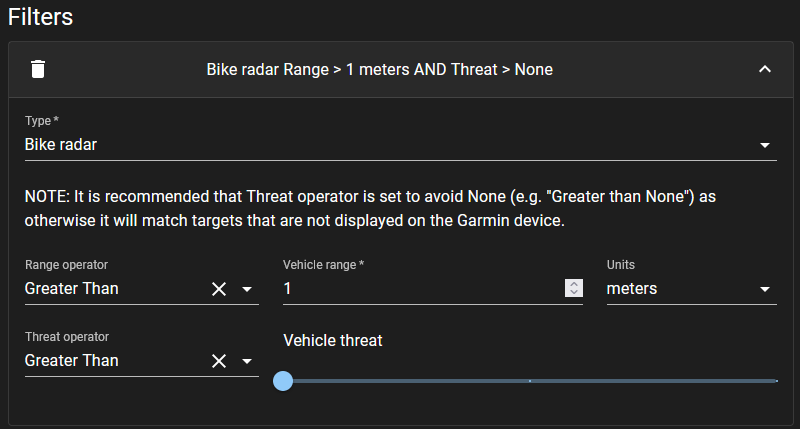Set Vehicle threat slider to maximum end

775,381
